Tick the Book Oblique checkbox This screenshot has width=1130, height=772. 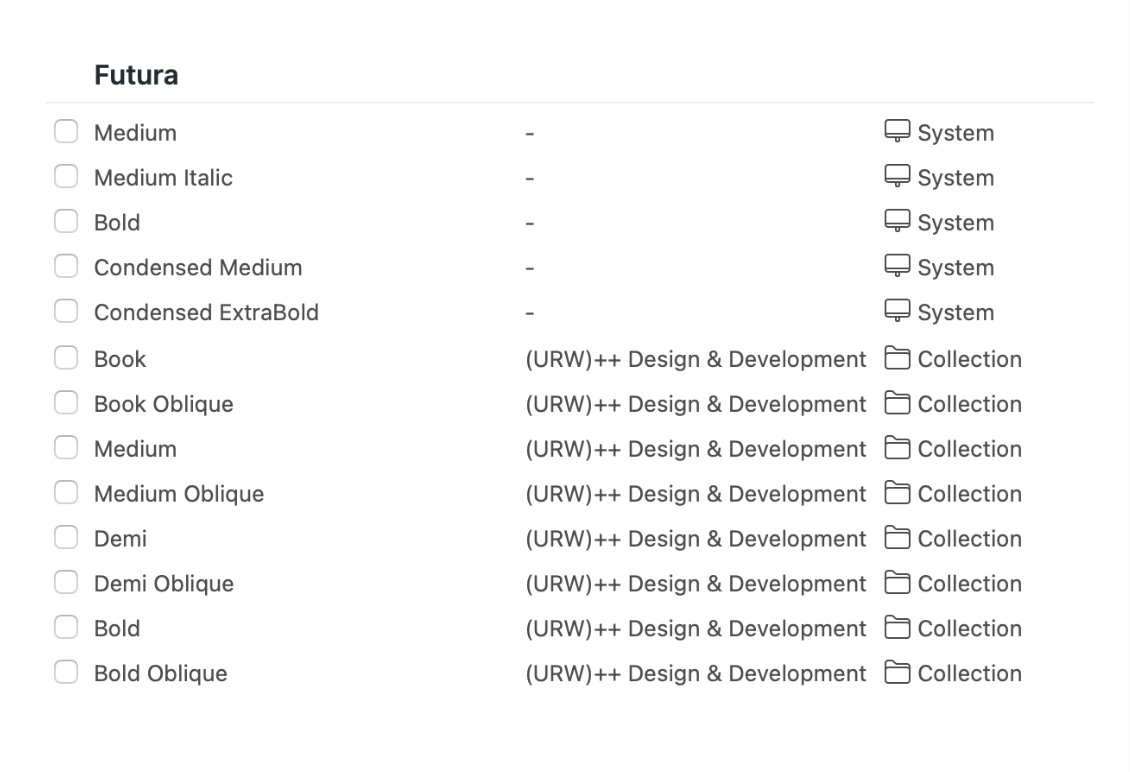[66, 403]
